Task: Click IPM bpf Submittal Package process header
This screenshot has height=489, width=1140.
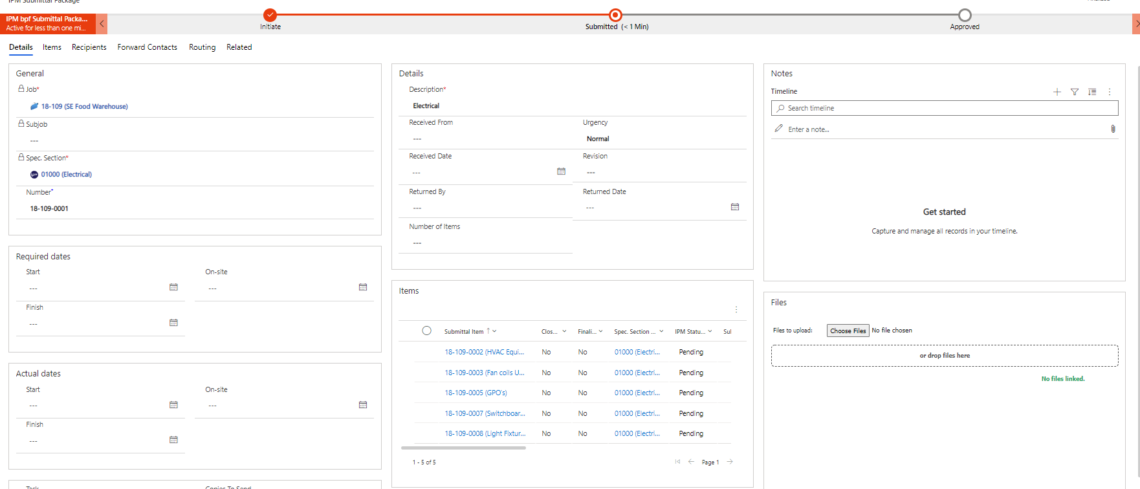Action: coord(49,24)
